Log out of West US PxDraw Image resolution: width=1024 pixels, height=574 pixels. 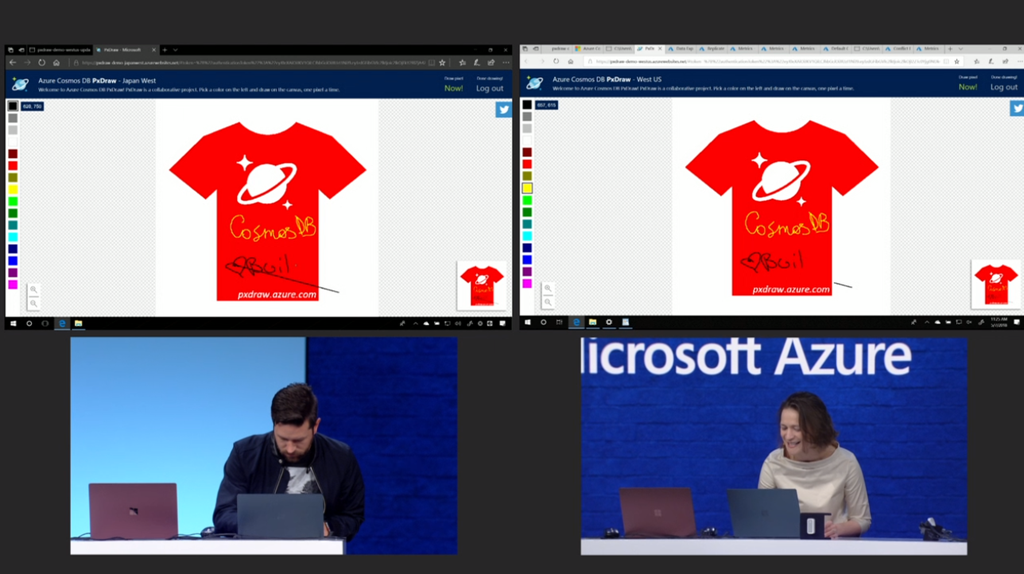click(x=1004, y=87)
